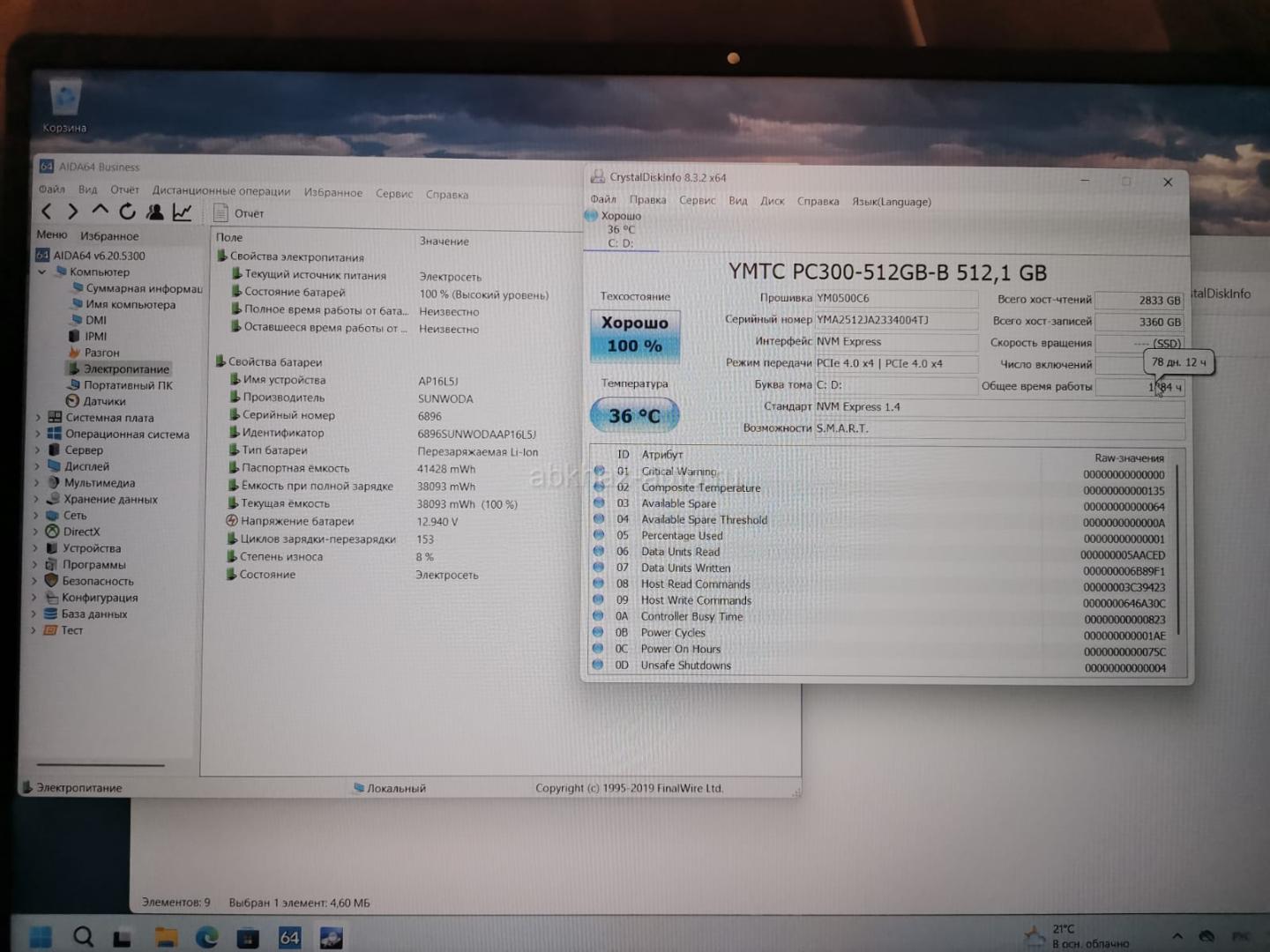The width and height of the screenshot is (1270, 952).
Task: Switch to AIDA64 taskbar icon
Action: [289, 938]
